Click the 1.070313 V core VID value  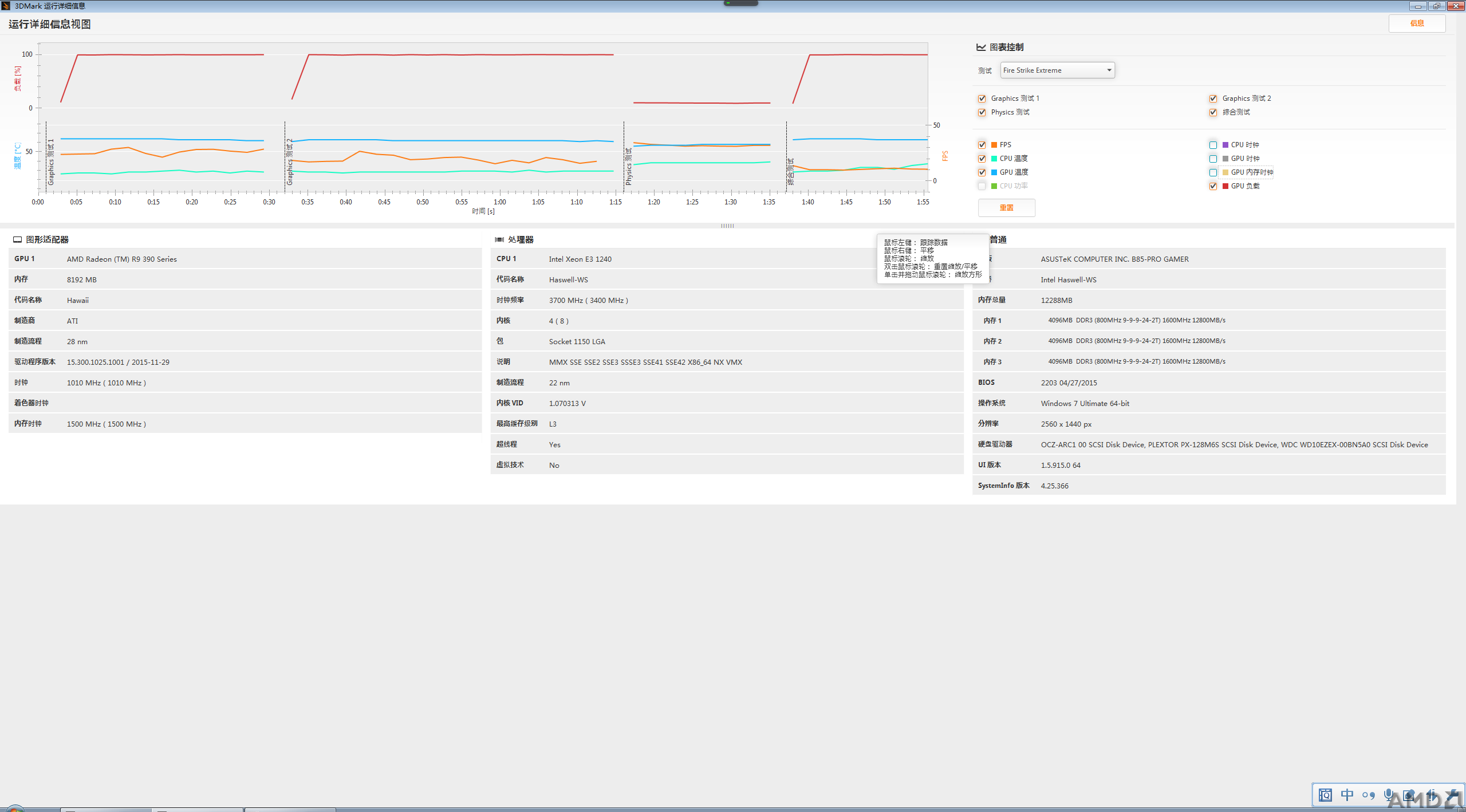tap(568, 404)
